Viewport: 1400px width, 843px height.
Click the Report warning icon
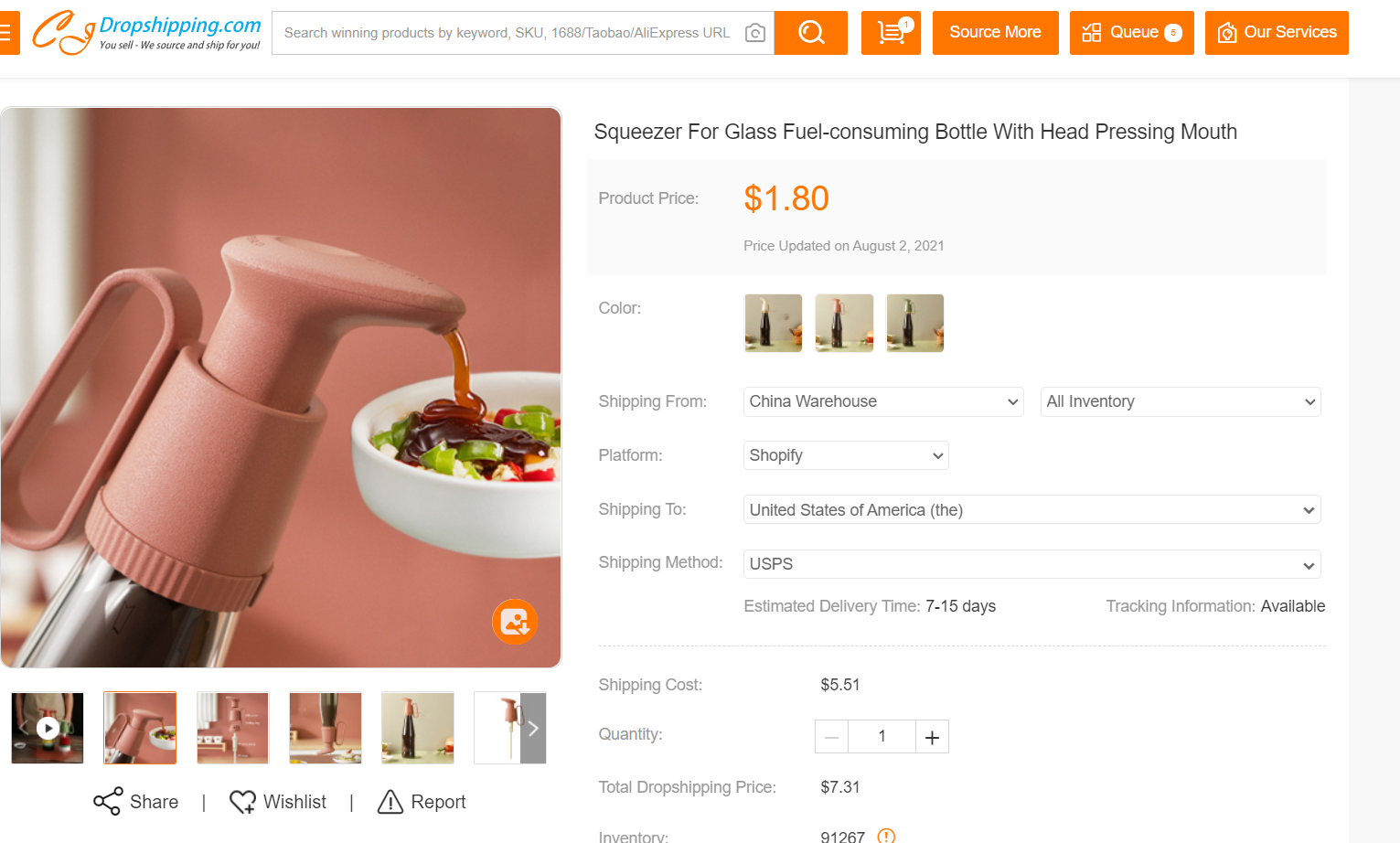[x=390, y=802]
